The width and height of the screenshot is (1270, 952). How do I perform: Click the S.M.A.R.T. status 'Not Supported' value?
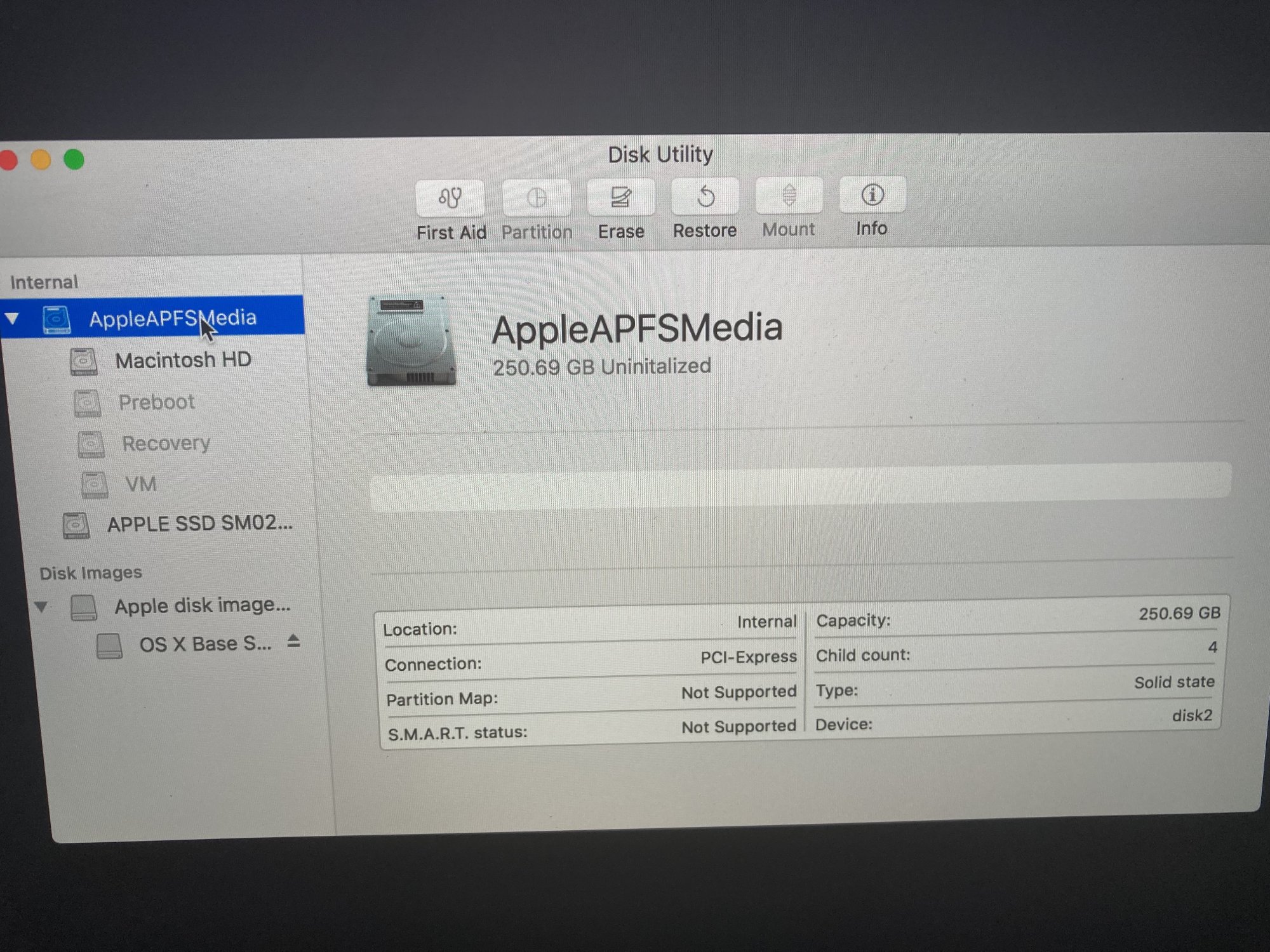[x=739, y=727]
